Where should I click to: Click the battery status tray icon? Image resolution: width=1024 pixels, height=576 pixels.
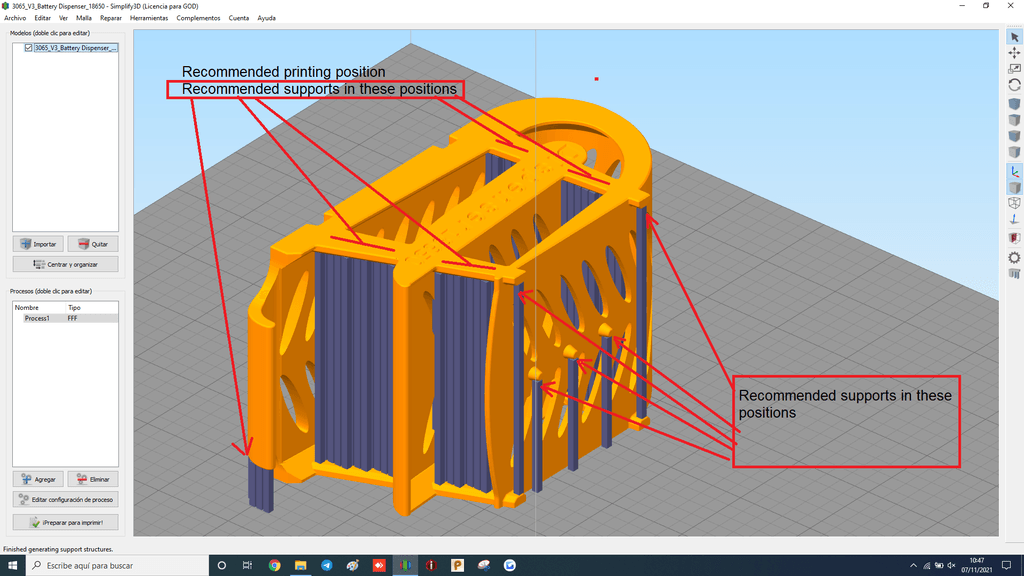(939, 566)
